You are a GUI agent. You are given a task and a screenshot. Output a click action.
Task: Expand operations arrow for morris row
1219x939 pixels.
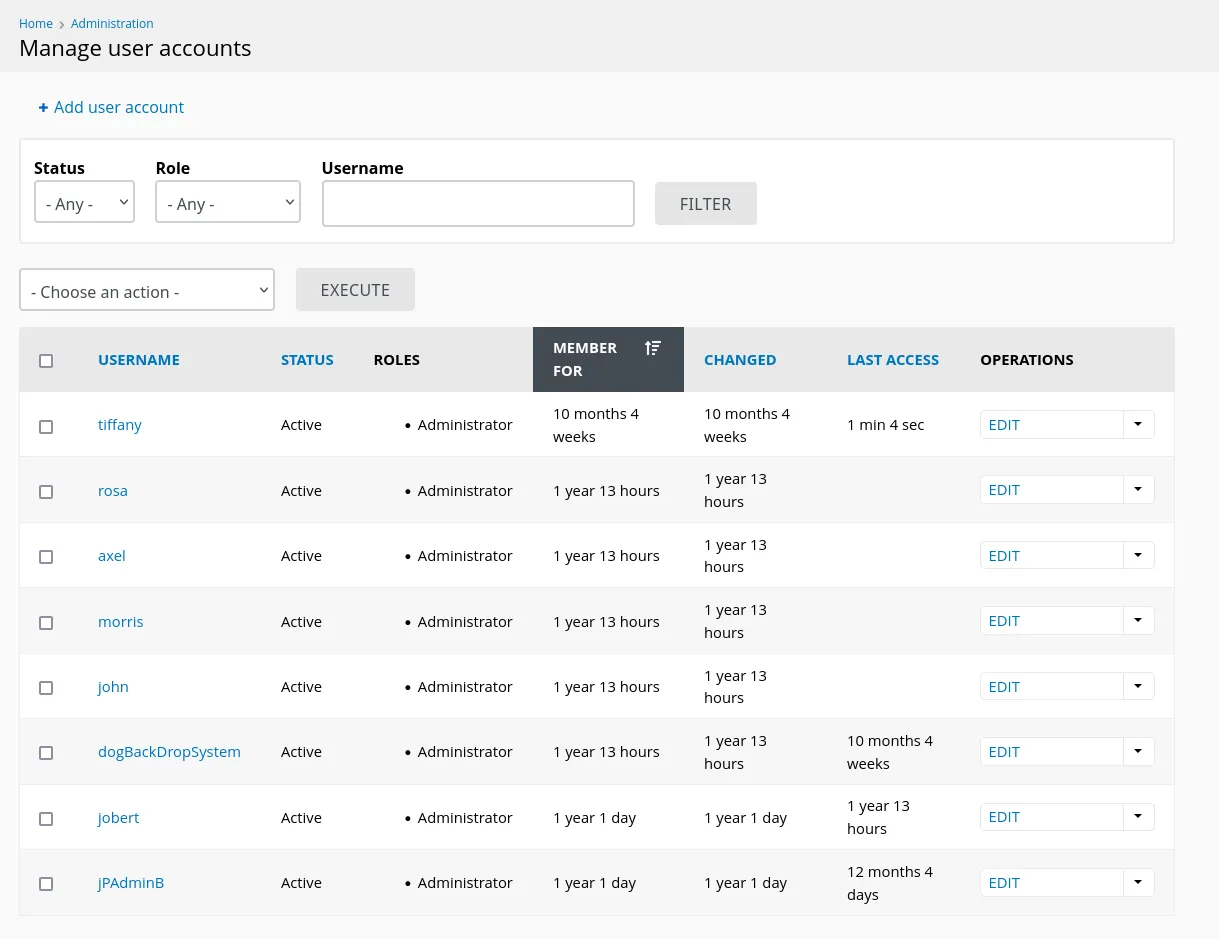point(1138,621)
